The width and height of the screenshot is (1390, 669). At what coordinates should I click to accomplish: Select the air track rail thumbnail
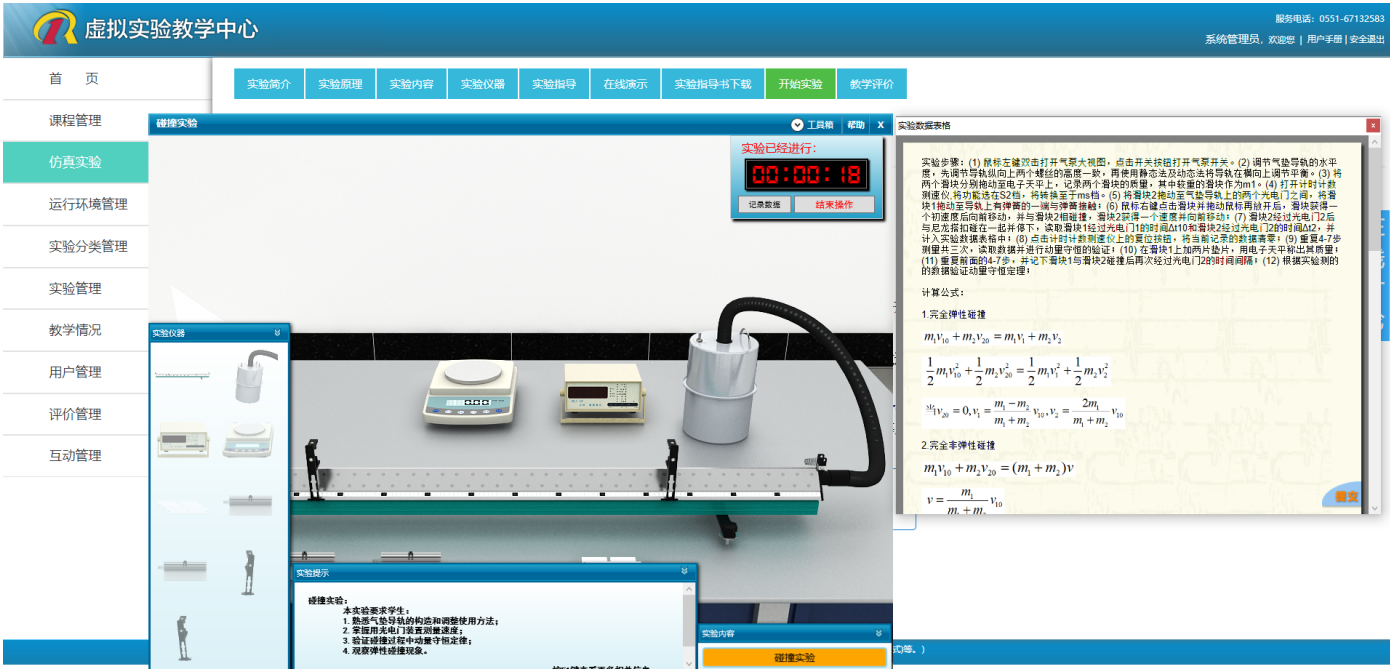(x=183, y=375)
